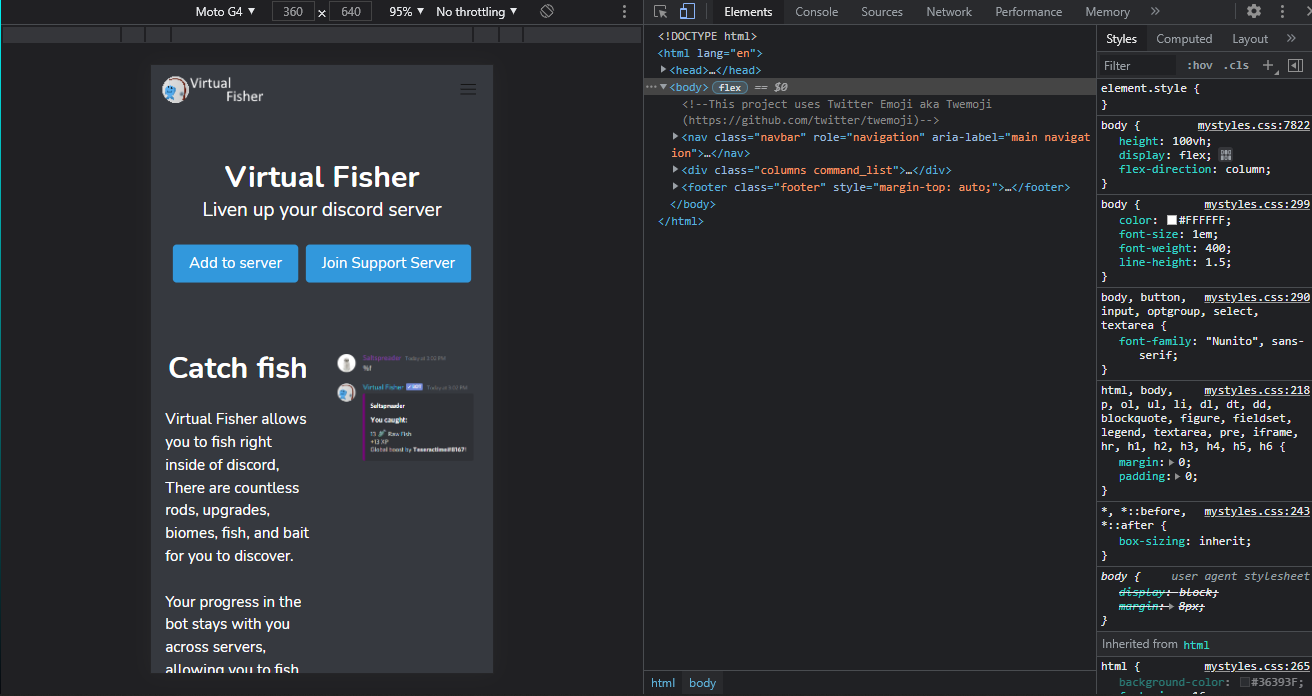
Task: Expand the margin shorthand property
Action: pos(1170,462)
